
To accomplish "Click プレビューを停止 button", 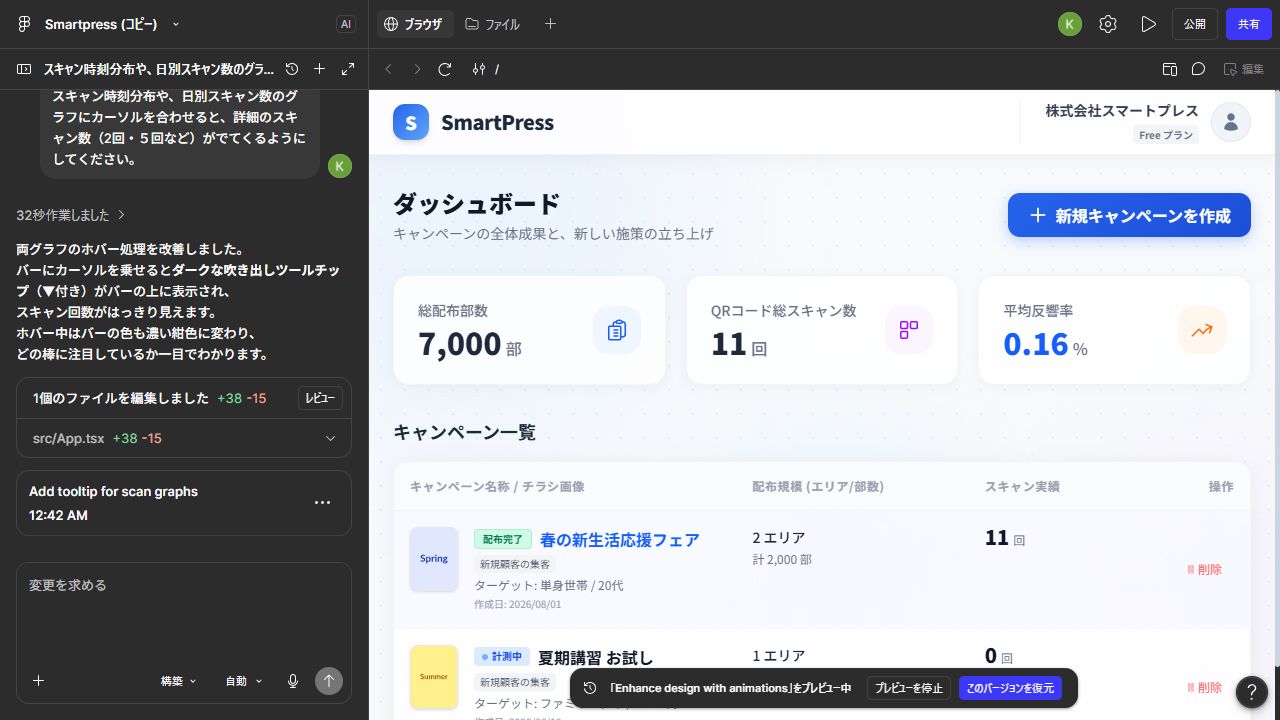I will [x=909, y=688].
